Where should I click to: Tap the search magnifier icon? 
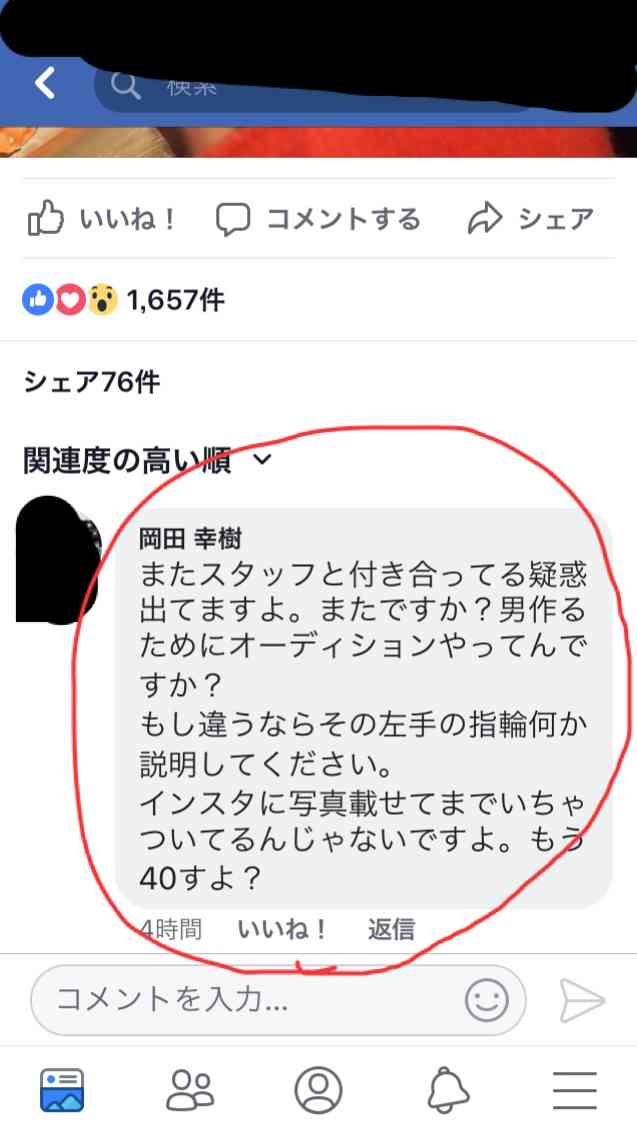click(126, 87)
